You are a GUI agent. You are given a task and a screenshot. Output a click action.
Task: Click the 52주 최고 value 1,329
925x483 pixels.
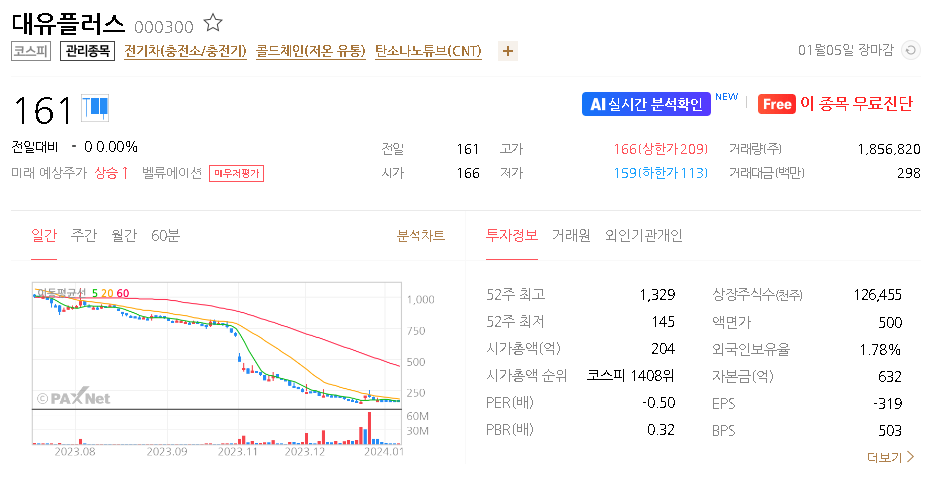pyautogui.click(x=657, y=294)
